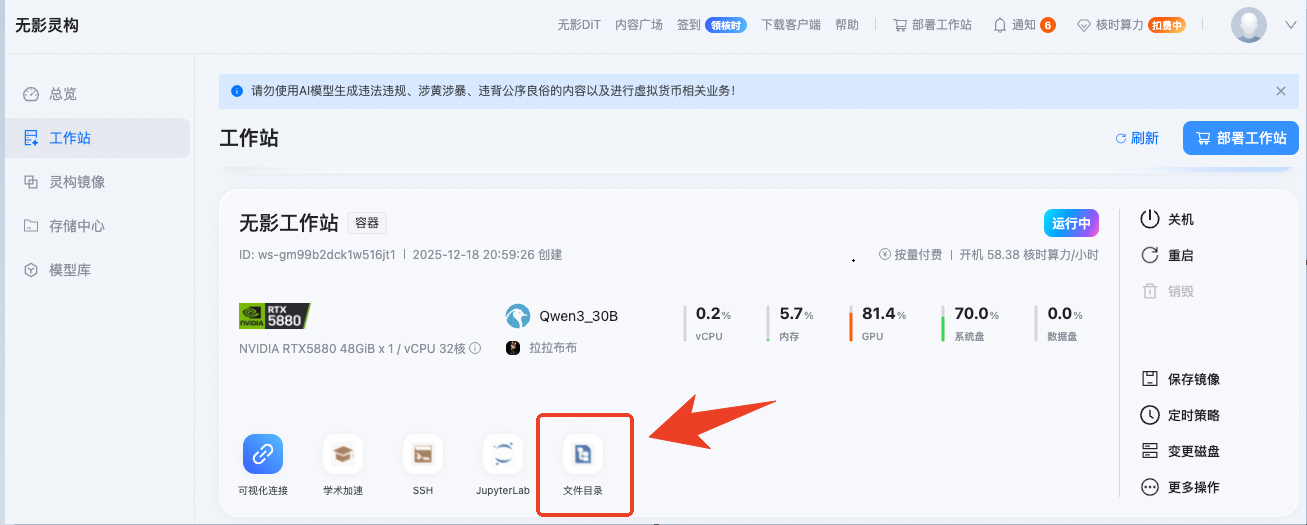The height and width of the screenshot is (525, 1307).
Task: Launch JupyterLab from the workstation
Action: [x=503, y=455]
